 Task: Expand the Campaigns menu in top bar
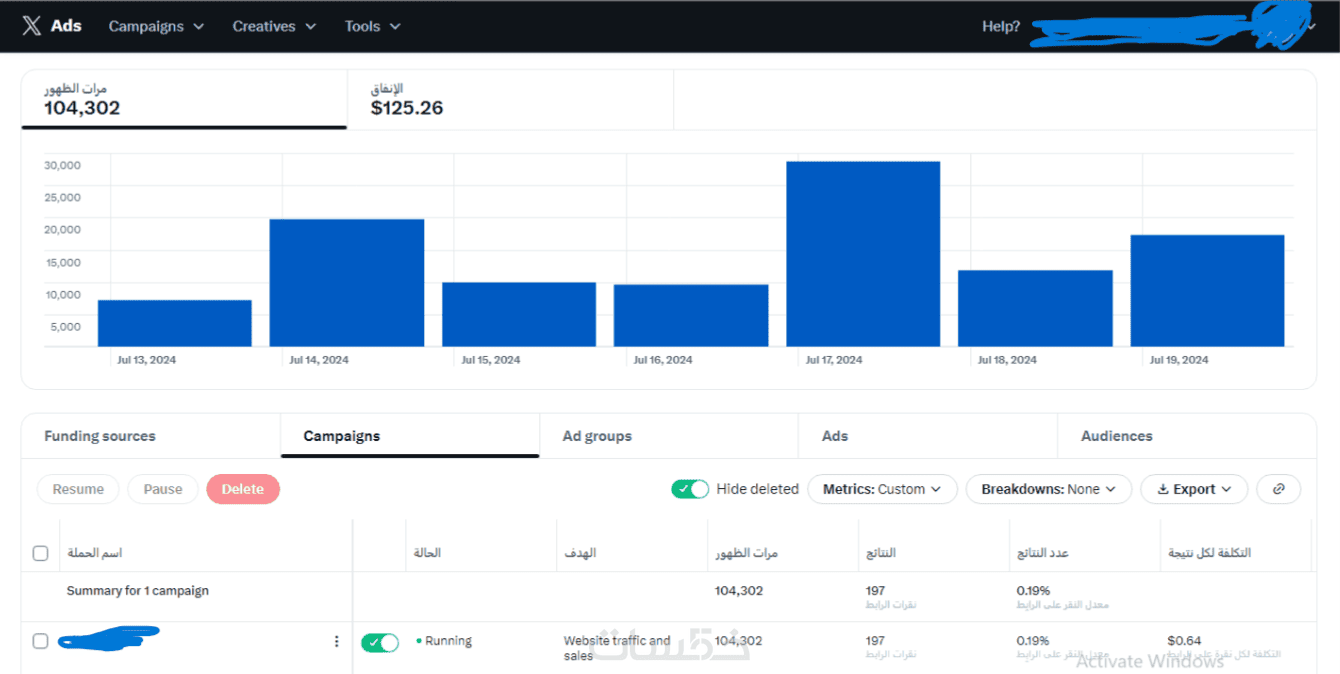pyautogui.click(x=156, y=26)
